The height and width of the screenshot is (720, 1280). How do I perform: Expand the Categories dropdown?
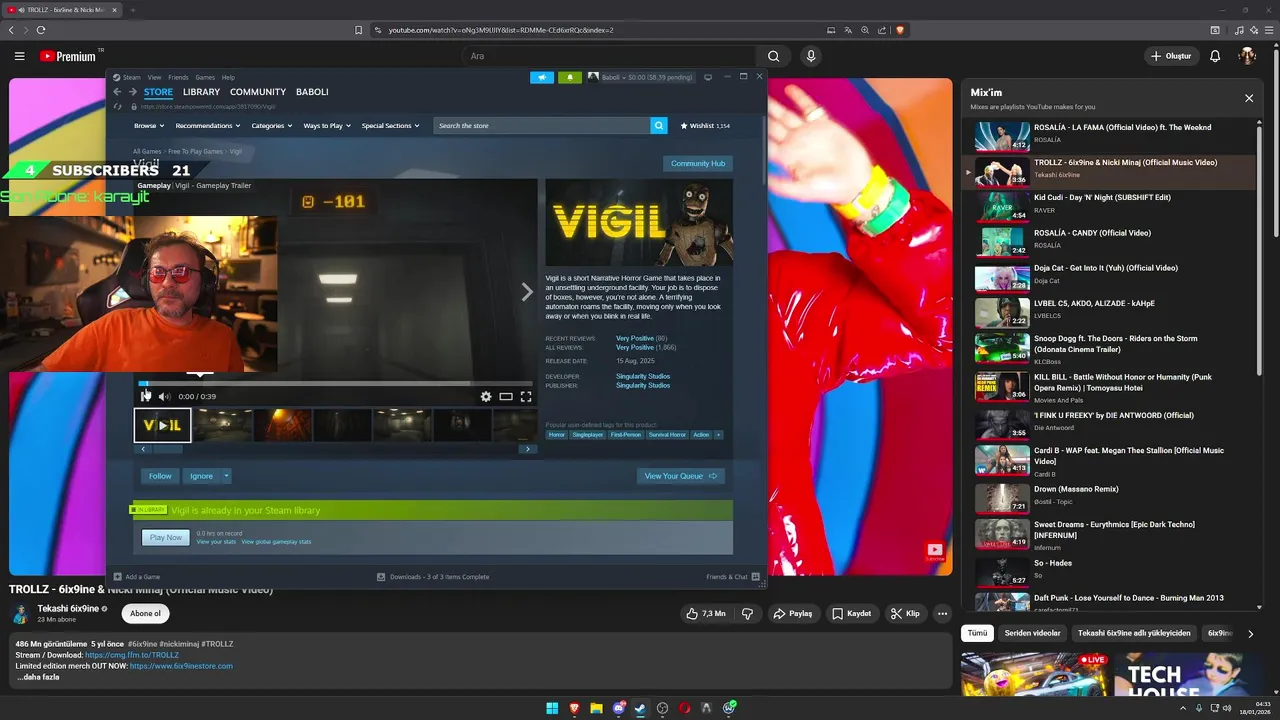[272, 126]
